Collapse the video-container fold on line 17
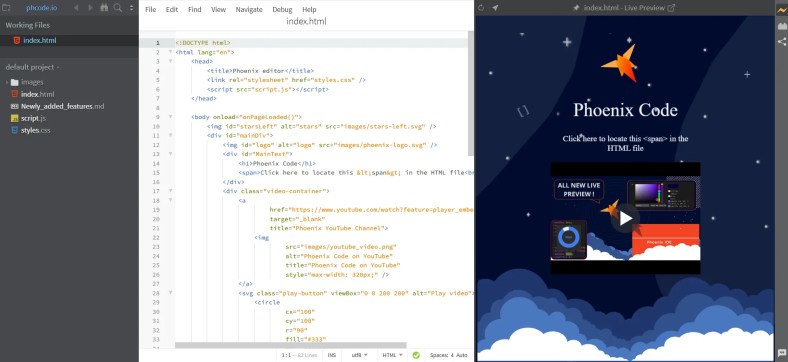The height and width of the screenshot is (362, 788). click(170, 191)
